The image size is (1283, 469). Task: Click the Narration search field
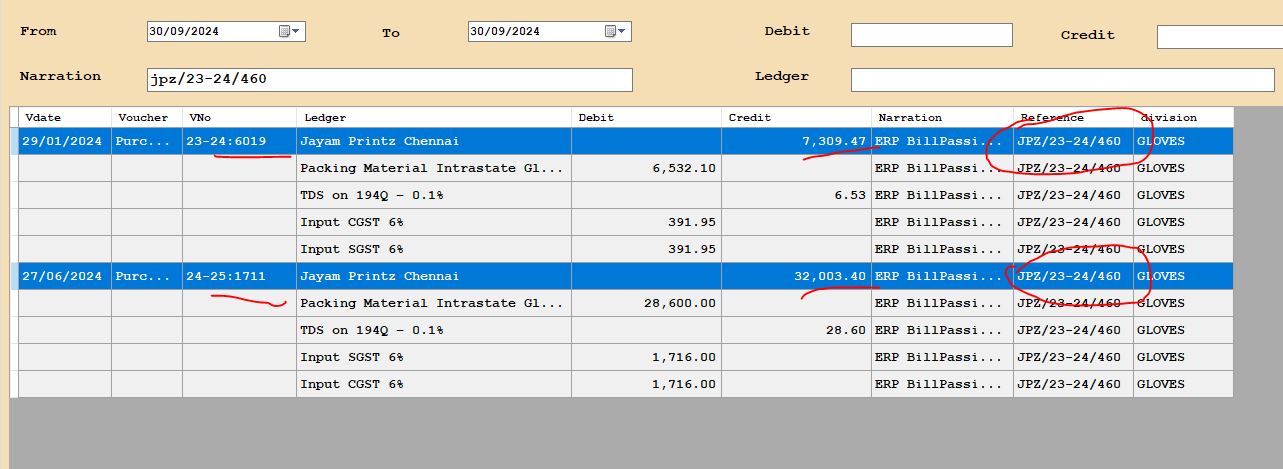point(389,80)
